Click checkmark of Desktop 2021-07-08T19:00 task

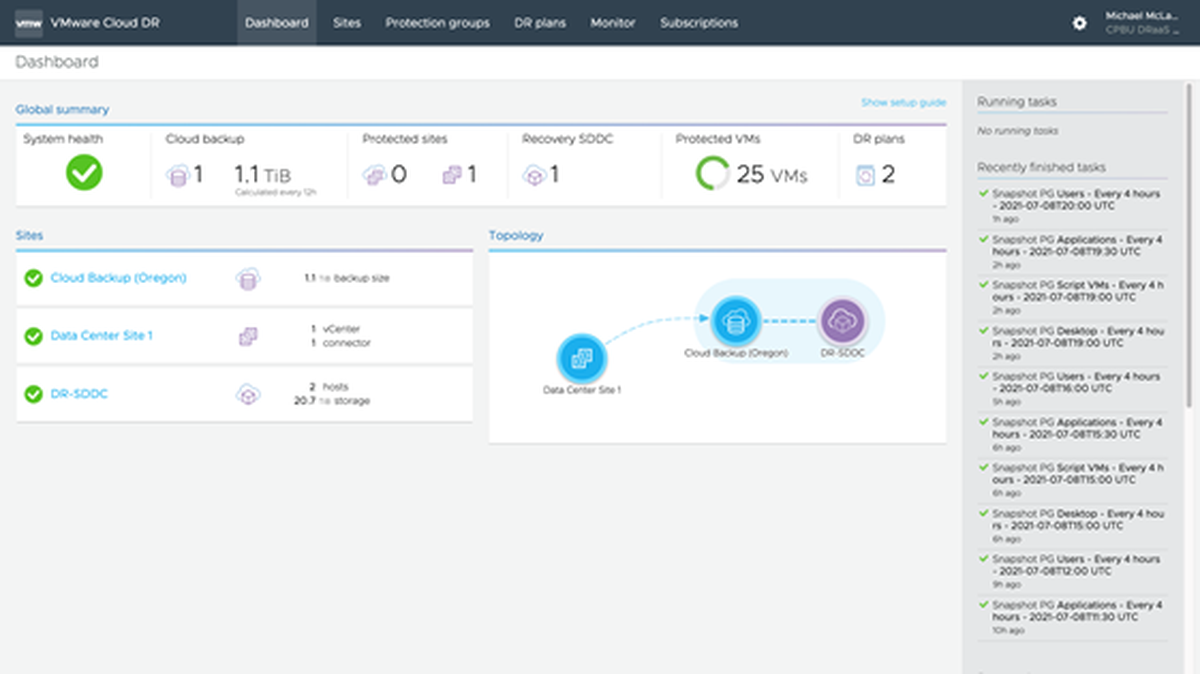[983, 331]
